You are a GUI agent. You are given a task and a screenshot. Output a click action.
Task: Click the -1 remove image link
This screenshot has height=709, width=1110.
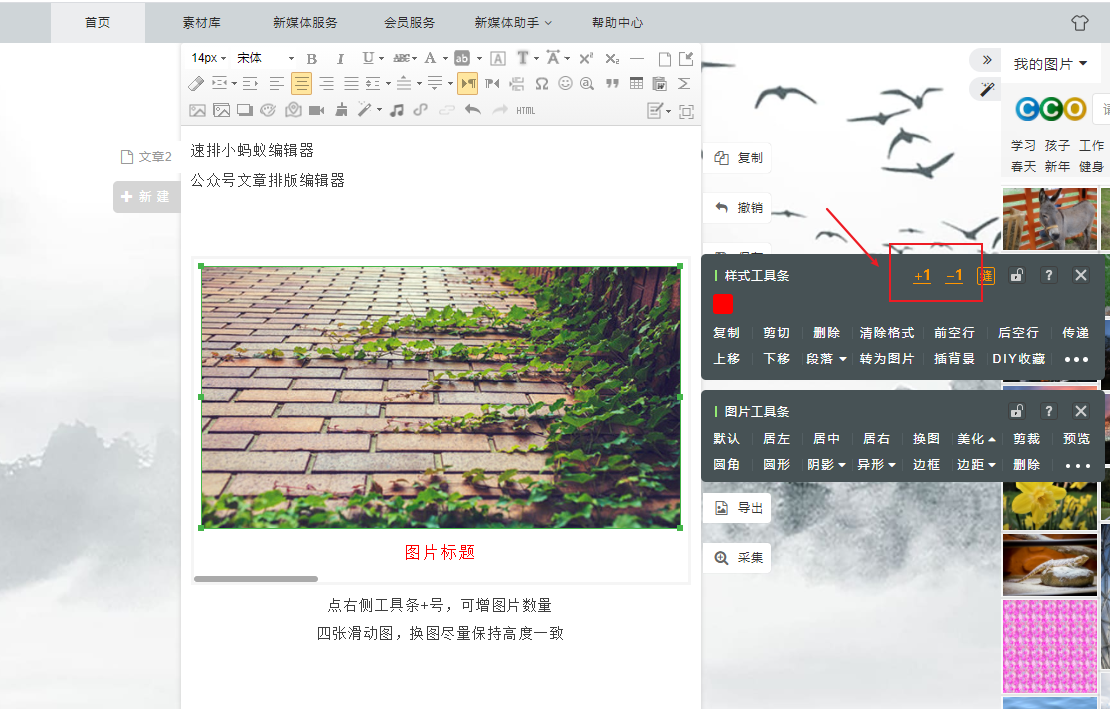tap(954, 276)
